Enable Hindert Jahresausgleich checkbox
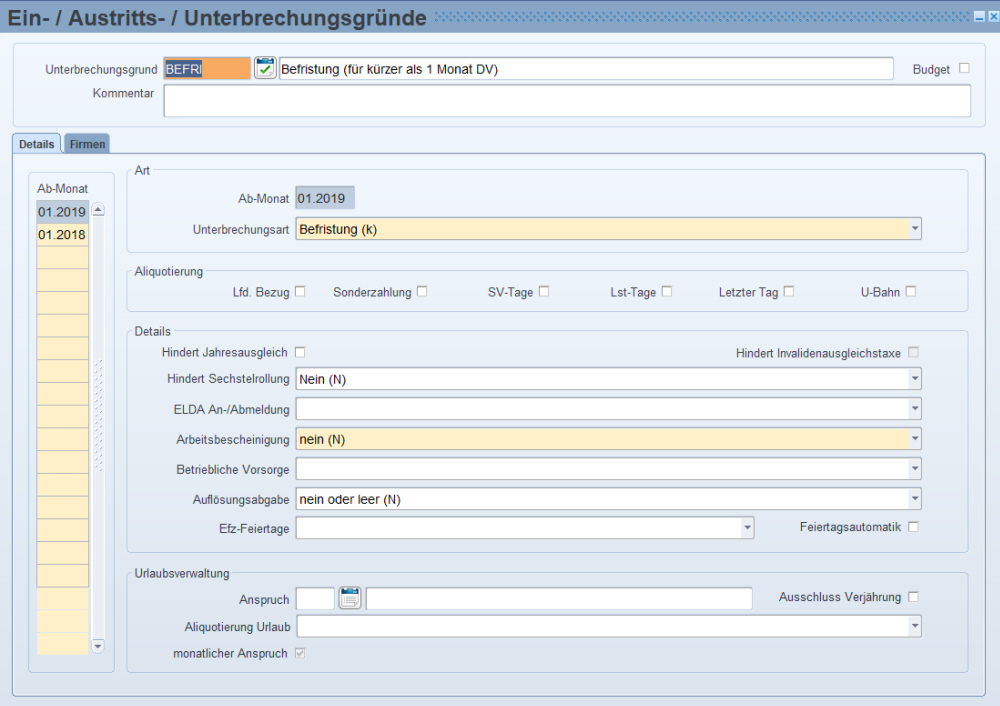The image size is (1000, 706). pyautogui.click(x=300, y=352)
